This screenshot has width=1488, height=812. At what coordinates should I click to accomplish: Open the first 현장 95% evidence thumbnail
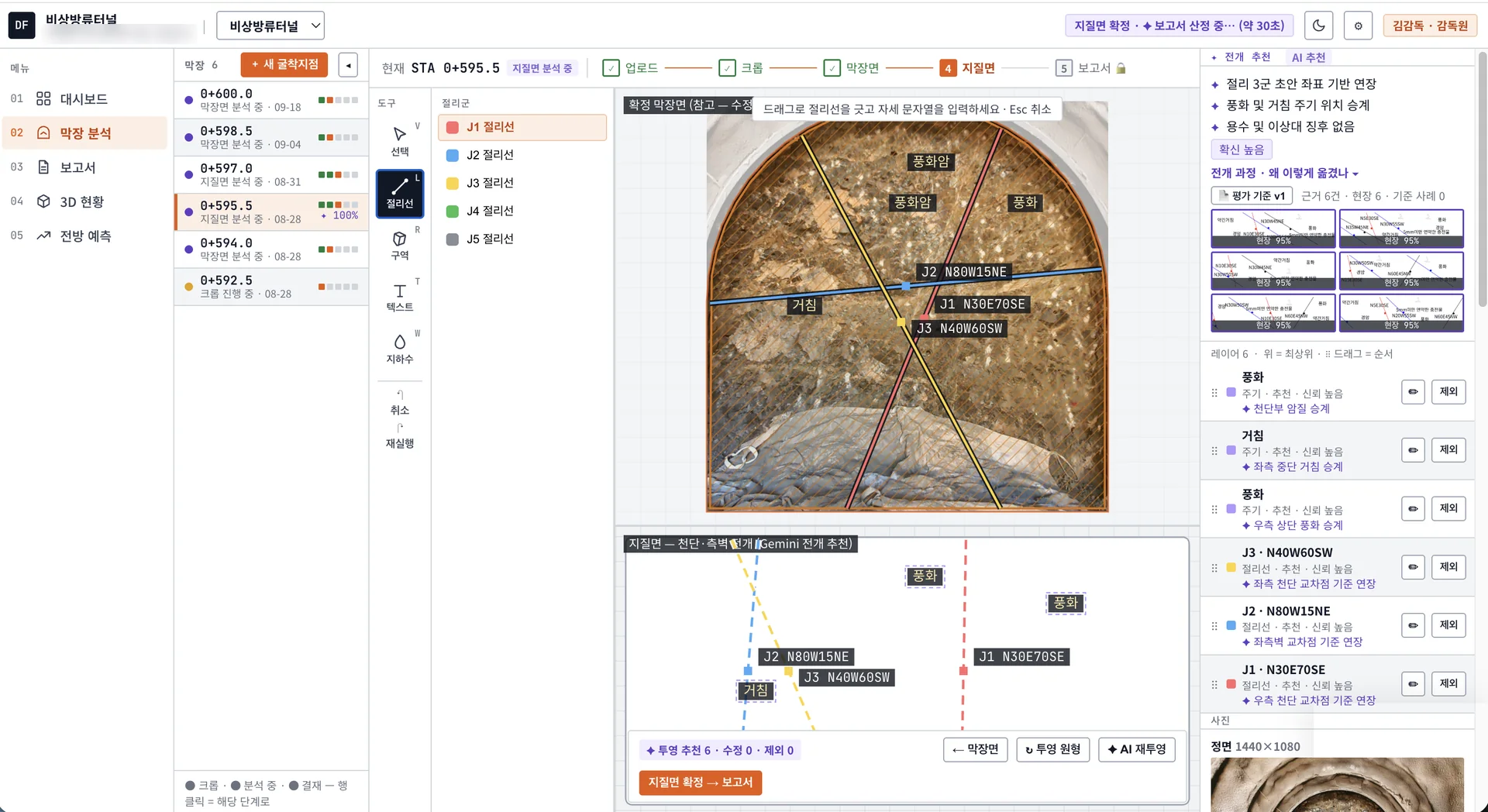pyautogui.click(x=1273, y=229)
